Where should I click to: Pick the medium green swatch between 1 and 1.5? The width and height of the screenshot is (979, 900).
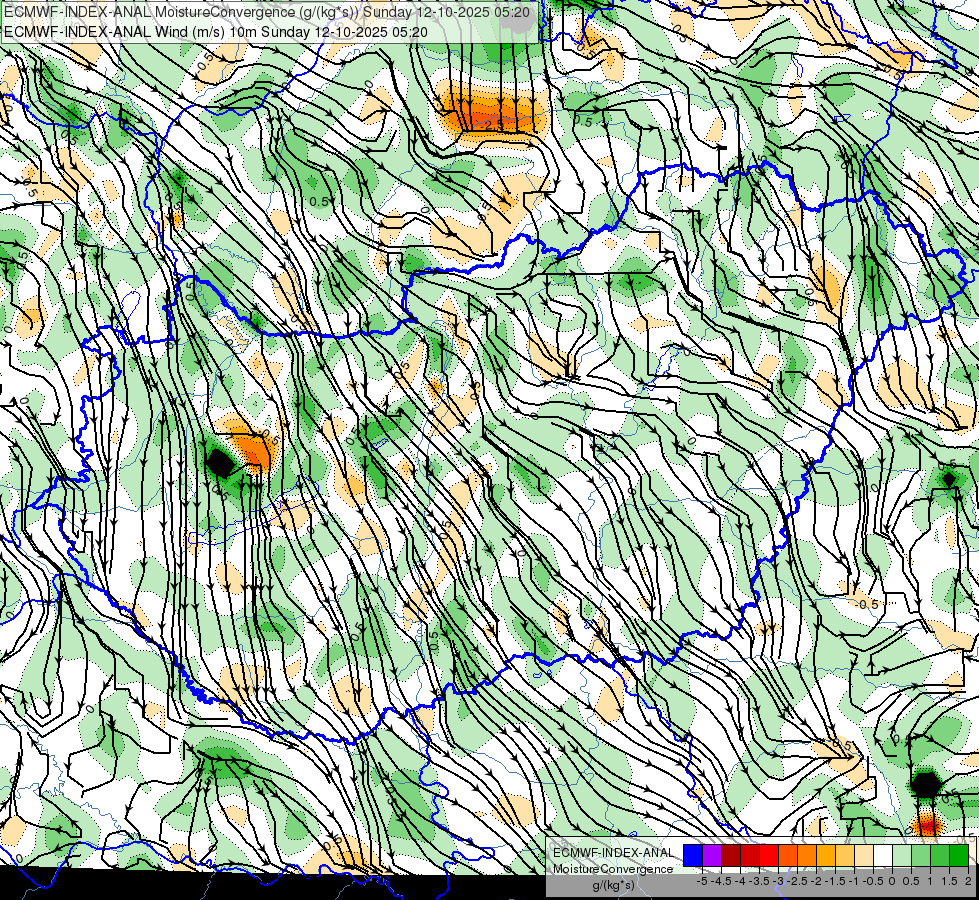[x=940, y=855]
